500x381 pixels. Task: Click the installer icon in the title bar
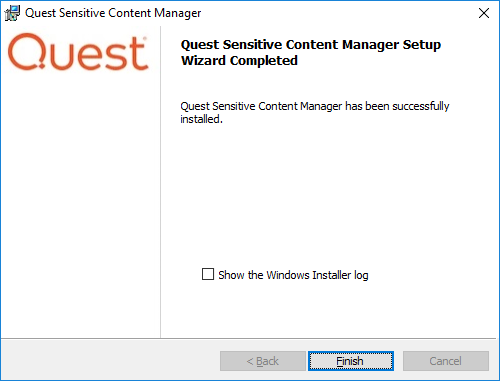click(x=12, y=13)
